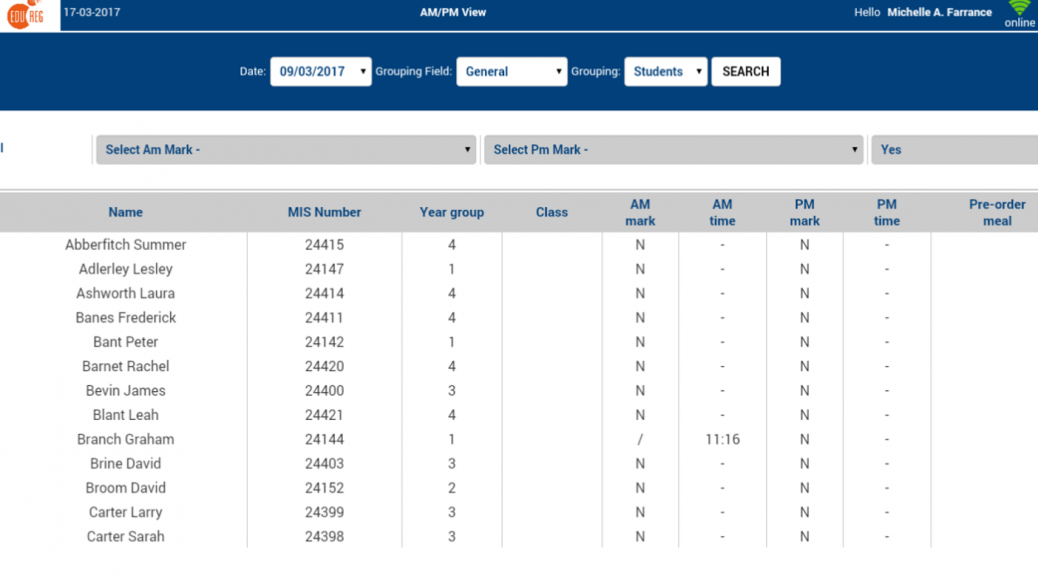Viewport: 1038px width, 576px height.
Task: Click the PM mark for Carter Larry
Action: (x=804, y=513)
